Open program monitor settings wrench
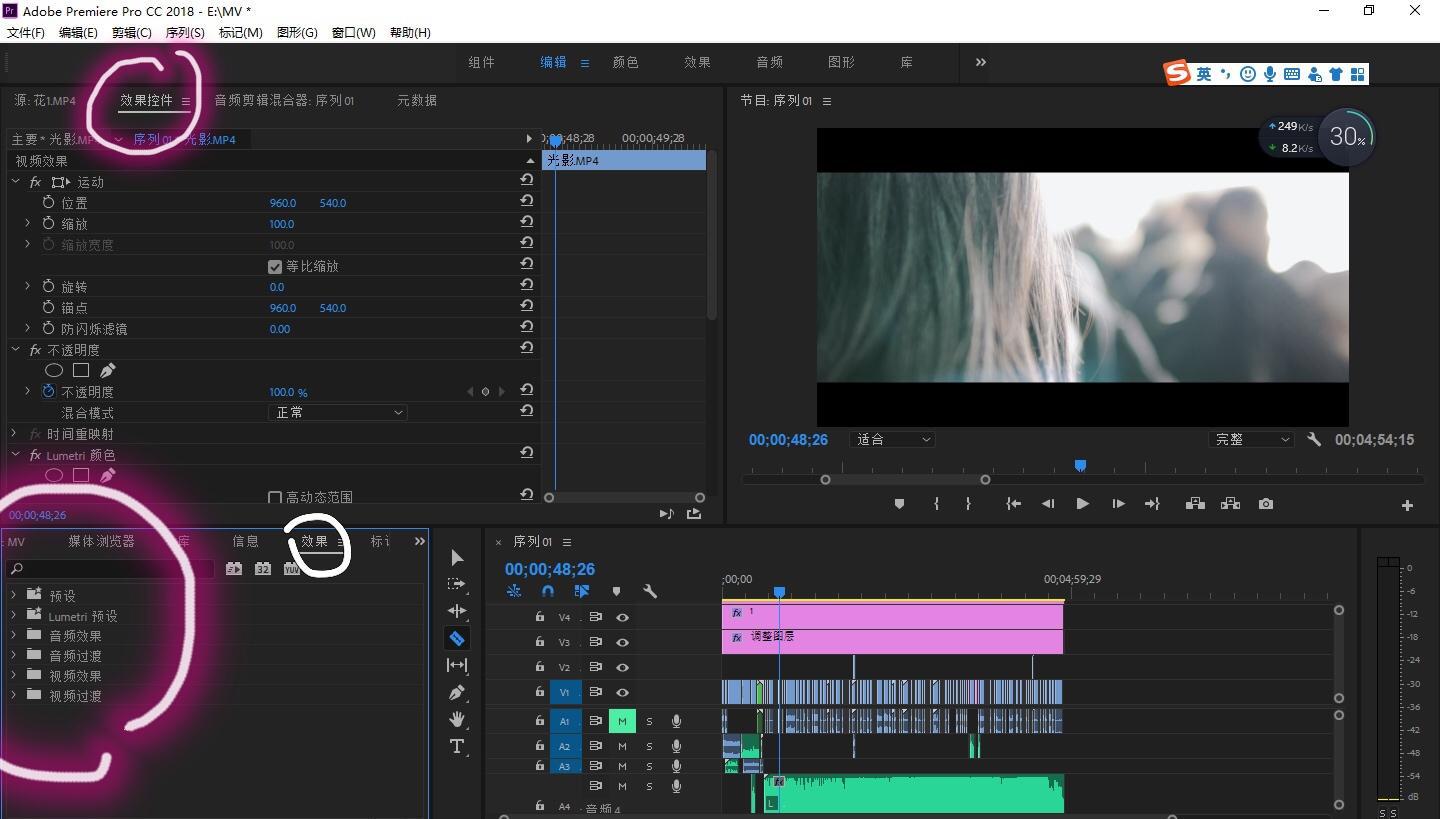This screenshot has height=819, width=1440. coord(1314,439)
